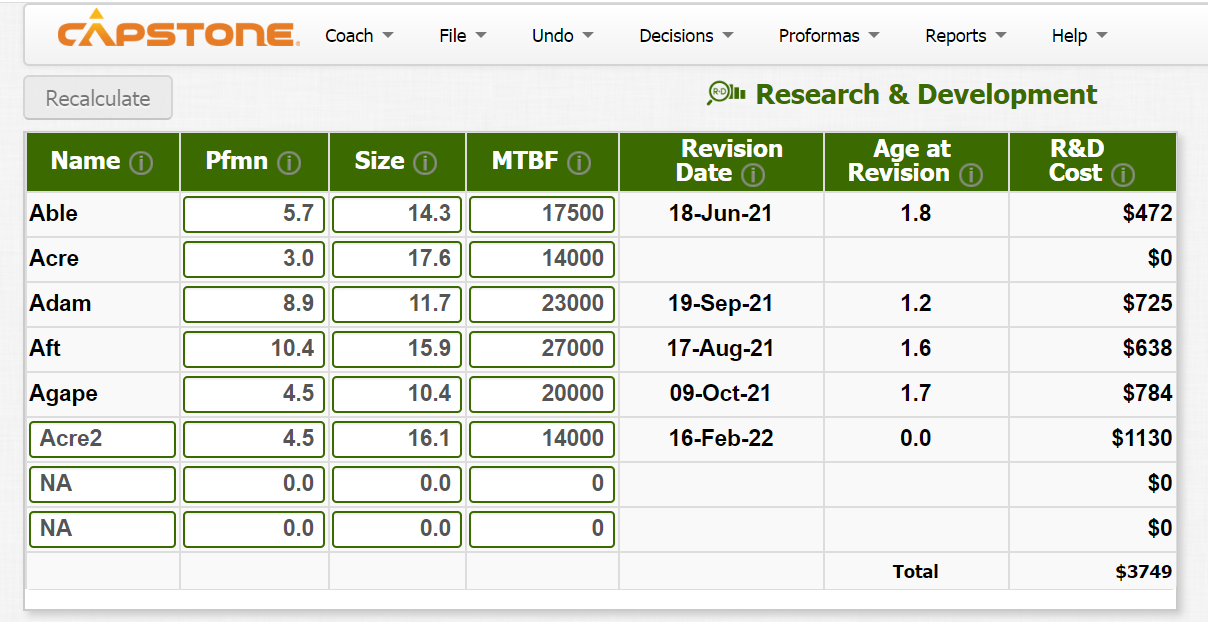Viewport: 1208px width, 622px height.
Task: Edit Acre's Size field showing 17.6
Action: click(x=397, y=259)
